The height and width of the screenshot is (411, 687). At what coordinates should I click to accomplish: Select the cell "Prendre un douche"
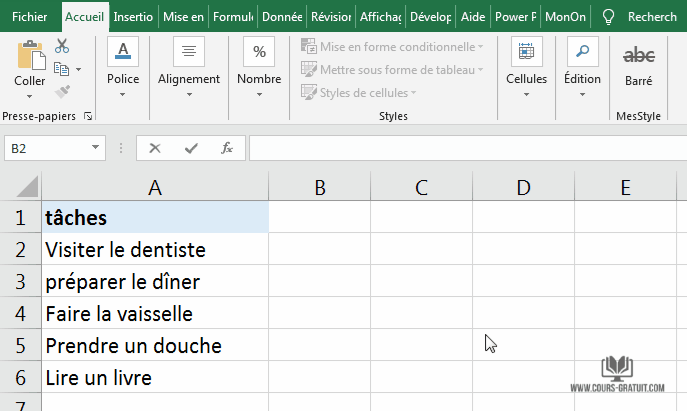pos(155,345)
